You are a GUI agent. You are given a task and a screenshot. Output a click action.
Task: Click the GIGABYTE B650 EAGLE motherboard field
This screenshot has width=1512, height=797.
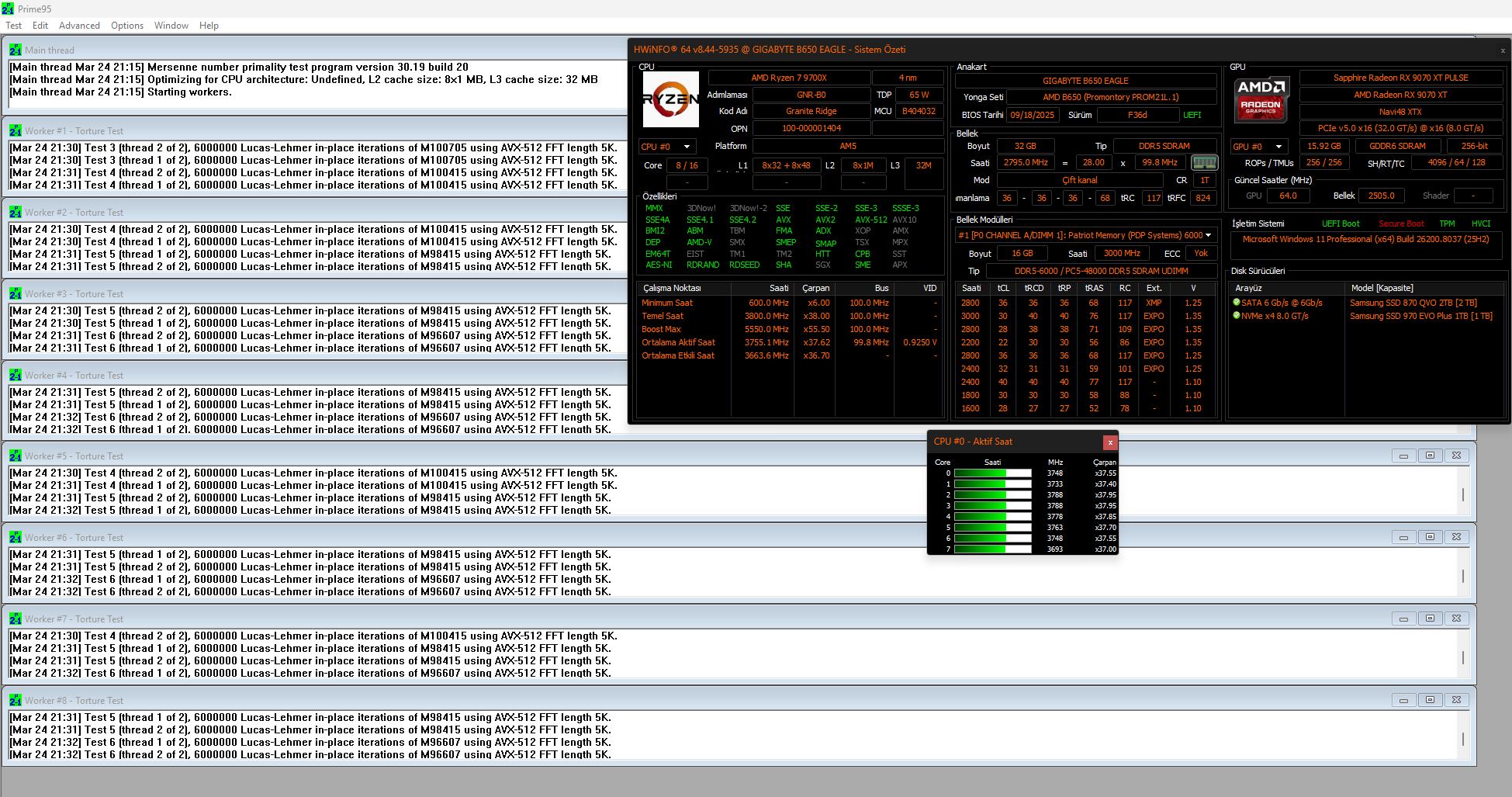[1085, 81]
